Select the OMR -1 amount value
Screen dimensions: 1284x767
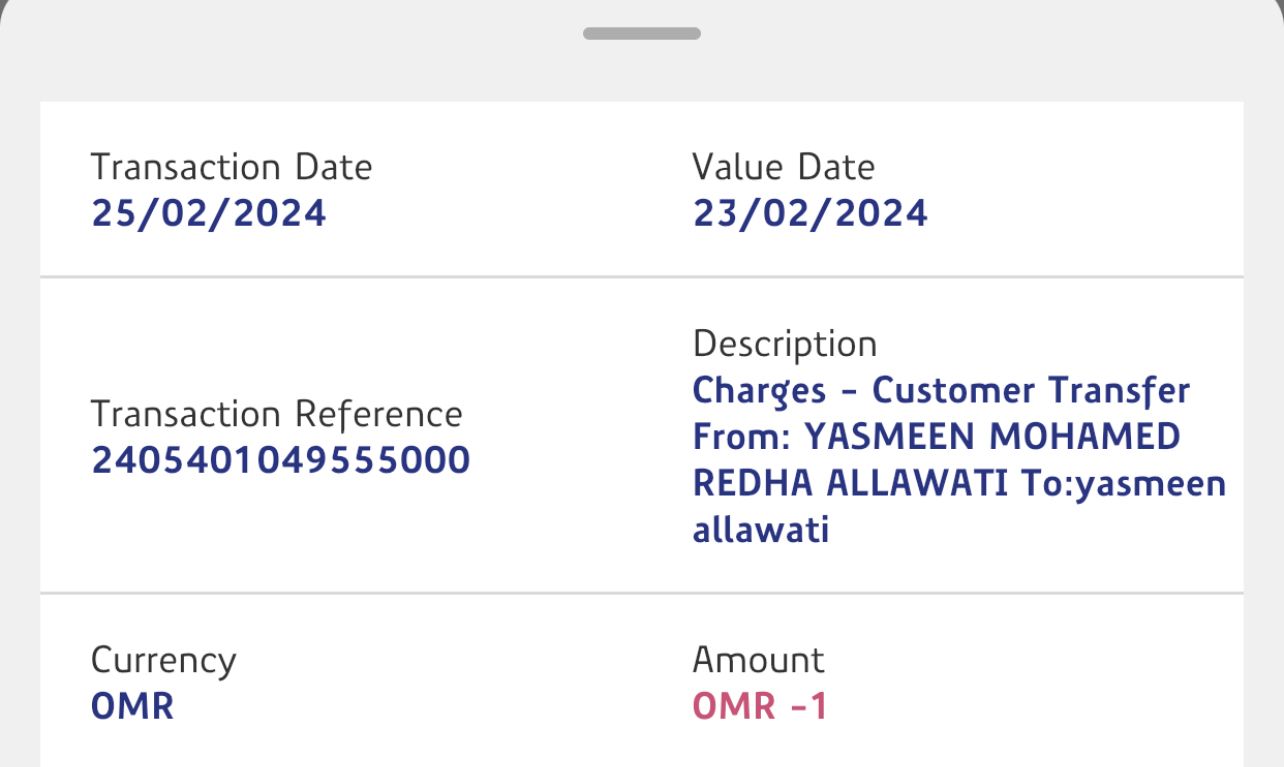[760, 706]
